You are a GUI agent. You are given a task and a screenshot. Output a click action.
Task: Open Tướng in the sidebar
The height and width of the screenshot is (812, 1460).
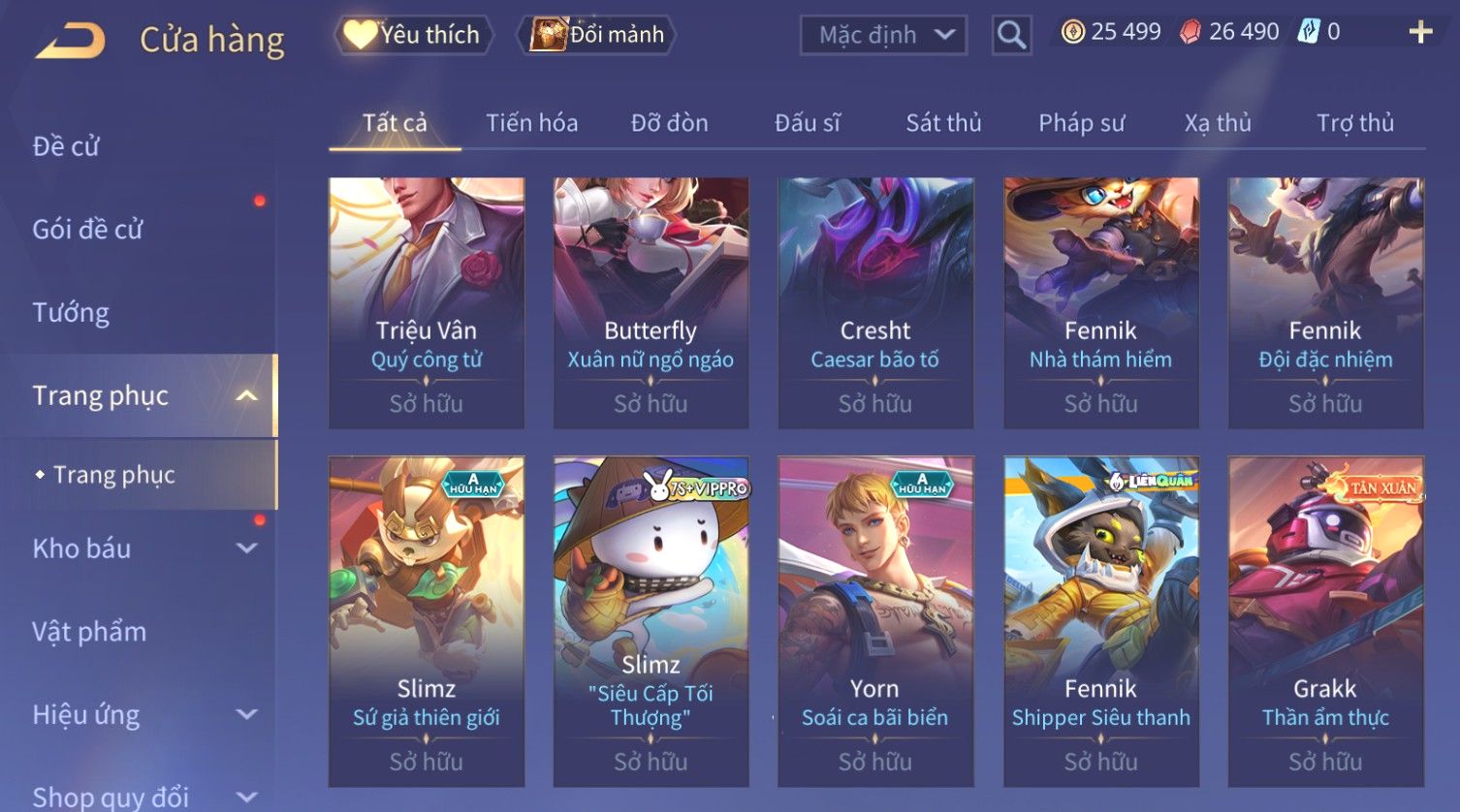pos(71,312)
